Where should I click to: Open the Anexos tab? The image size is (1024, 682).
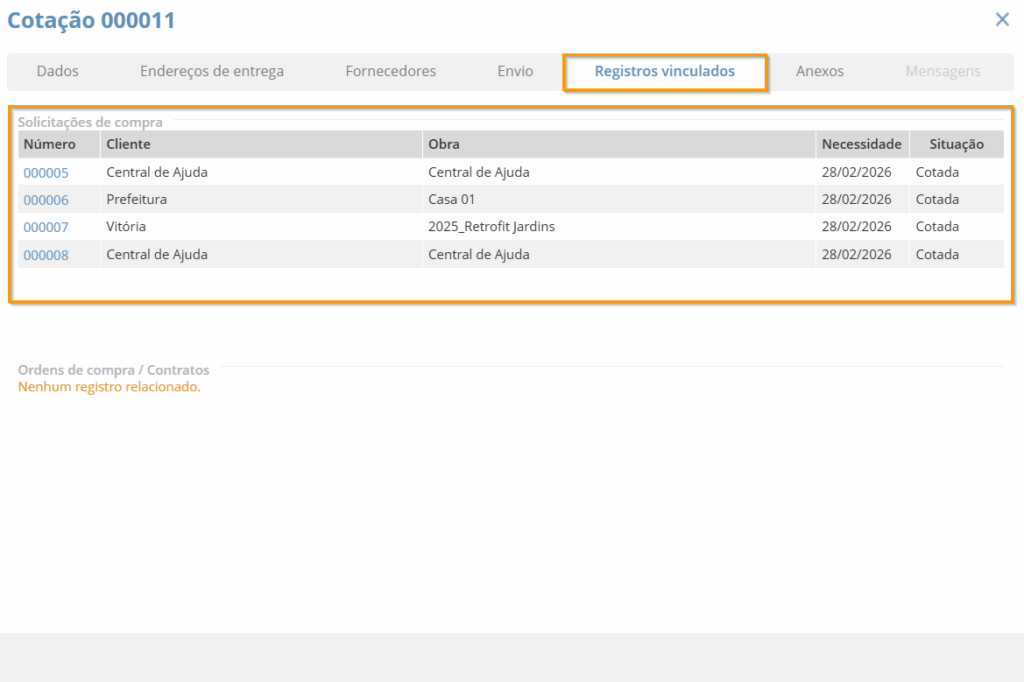(x=820, y=72)
